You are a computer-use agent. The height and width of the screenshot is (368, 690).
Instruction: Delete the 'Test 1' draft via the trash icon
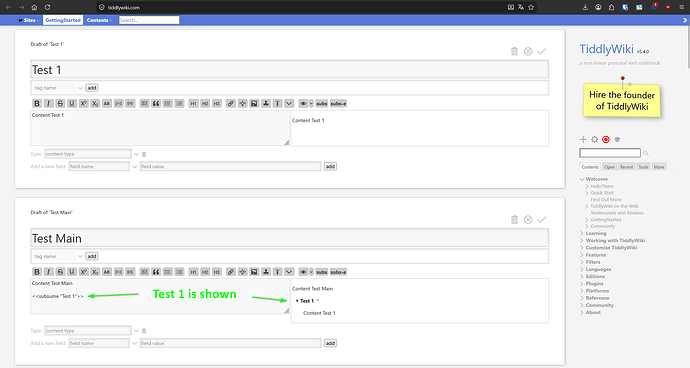click(514, 51)
